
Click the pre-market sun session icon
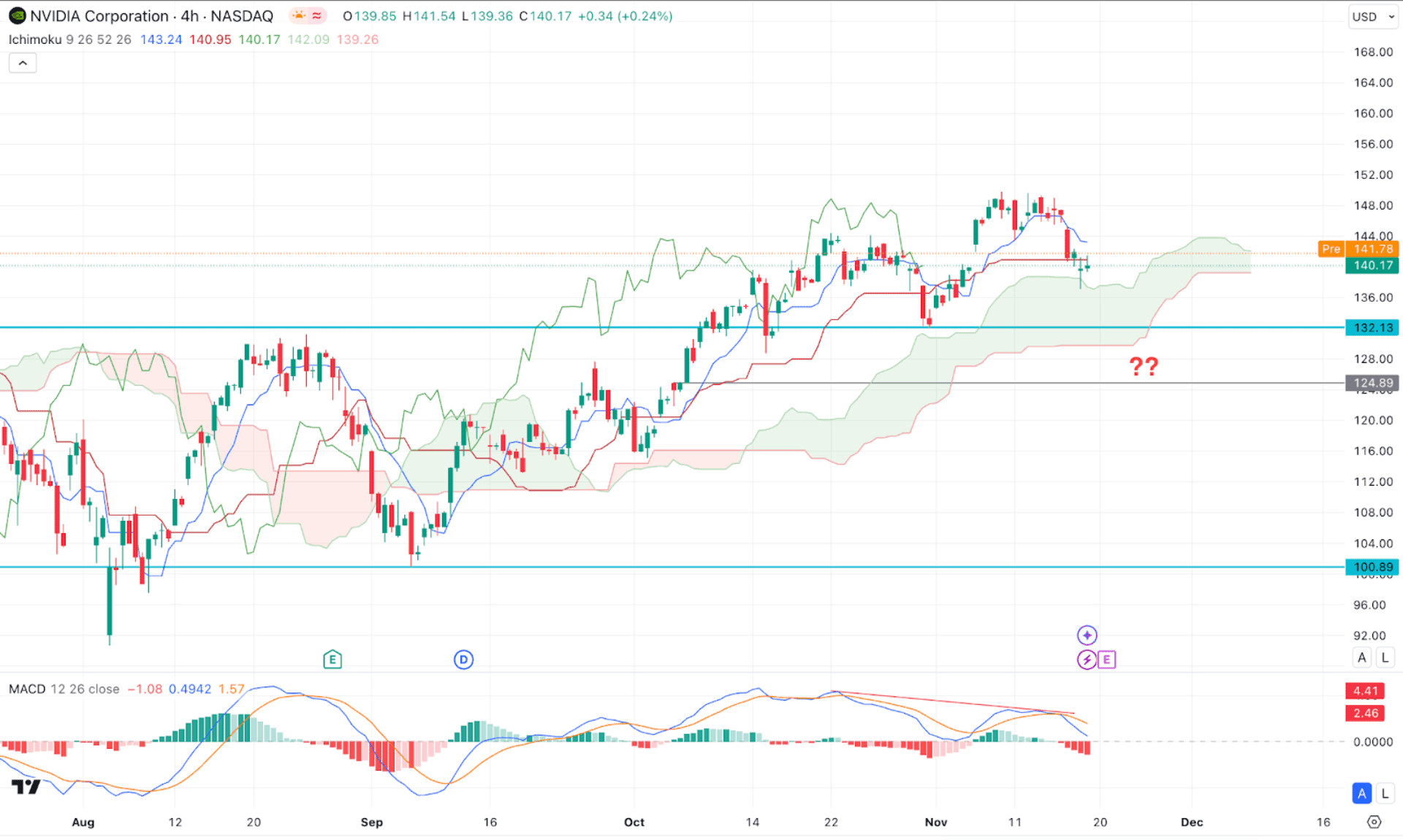click(299, 15)
